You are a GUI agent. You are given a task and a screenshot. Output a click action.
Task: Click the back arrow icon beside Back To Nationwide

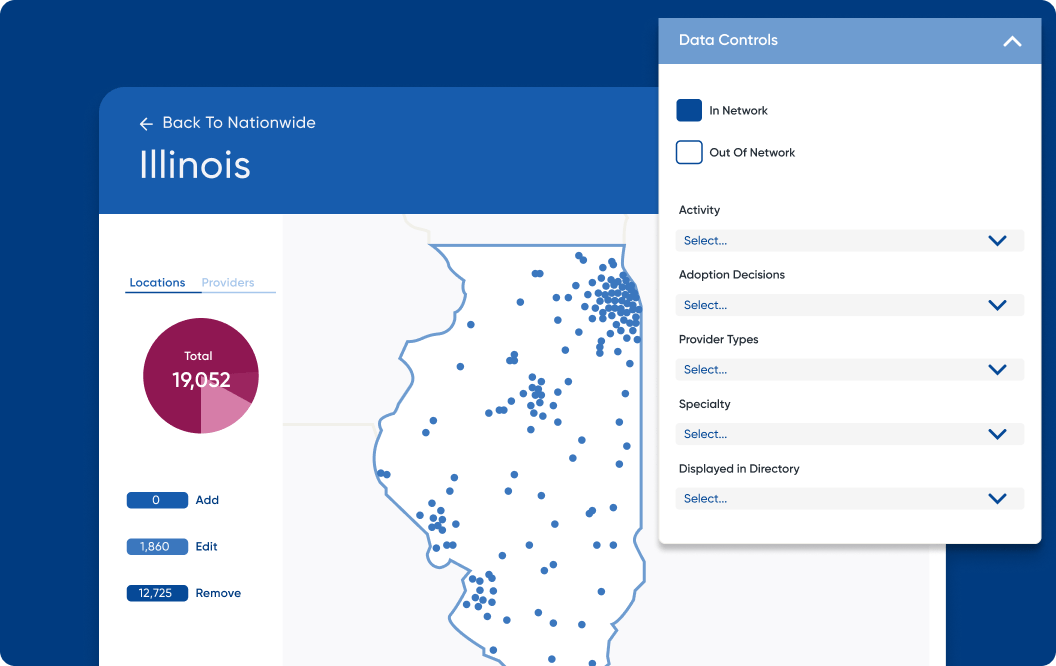pyautogui.click(x=146, y=123)
